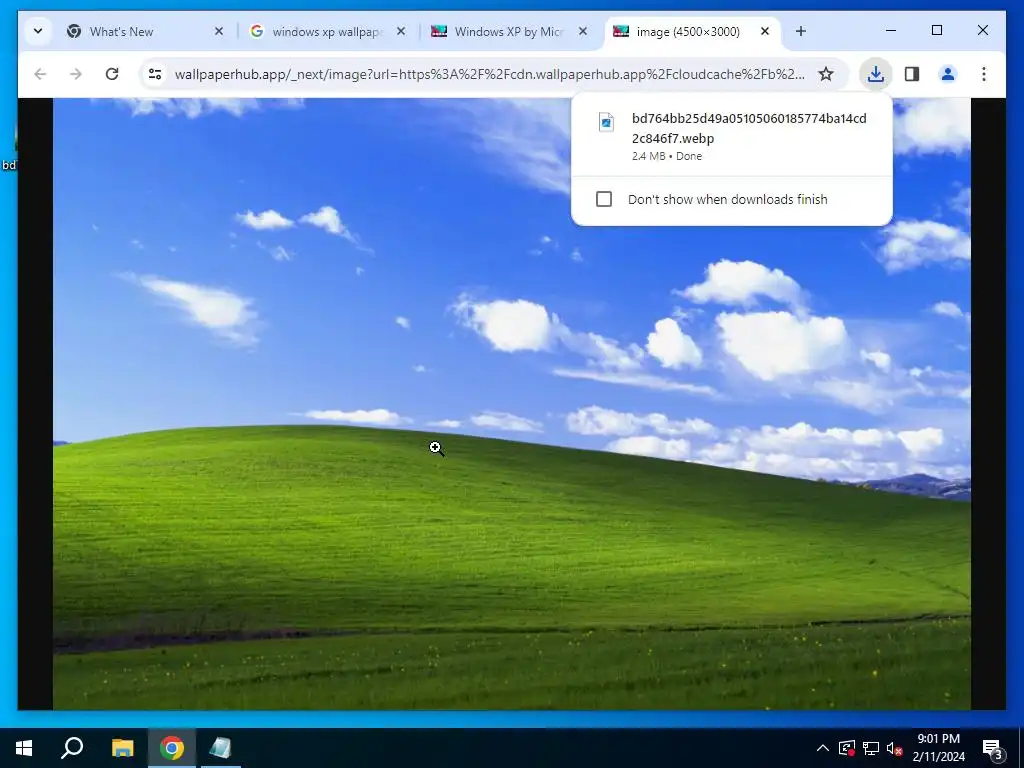Viewport: 1024px width, 768px height.
Task: Reload the current page
Action: point(112,74)
